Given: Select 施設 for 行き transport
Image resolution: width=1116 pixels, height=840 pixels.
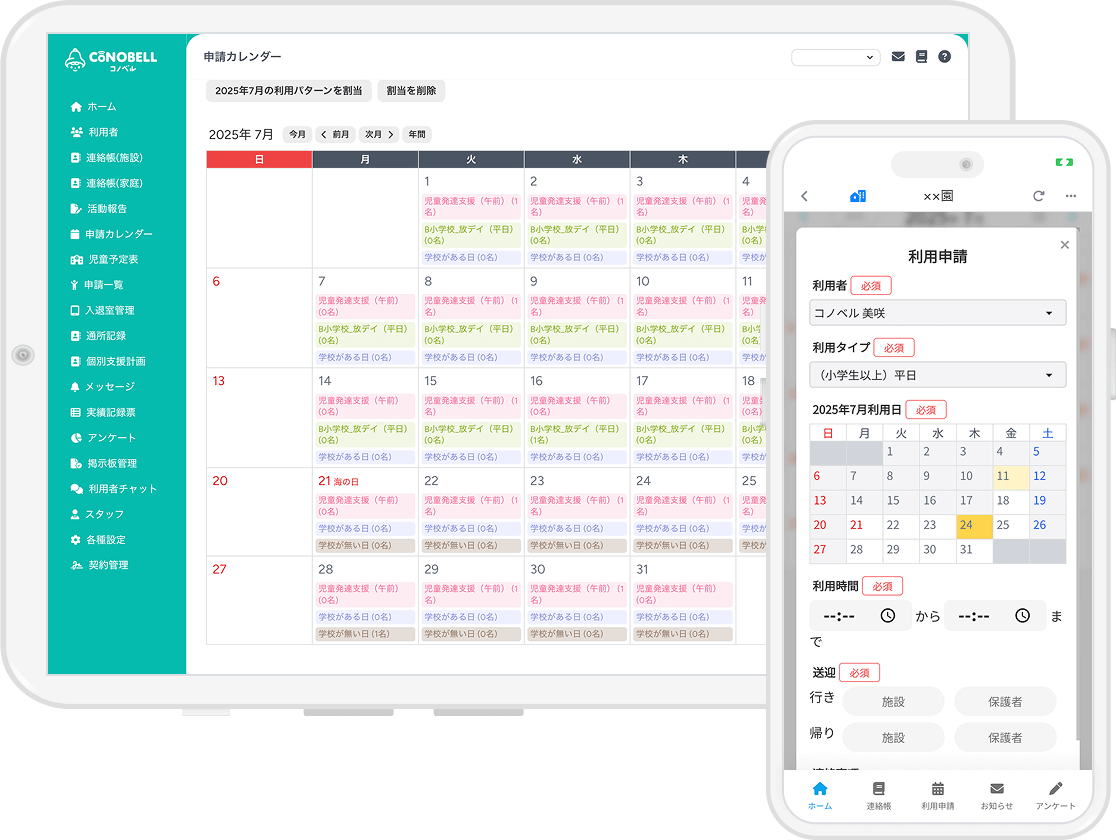Looking at the screenshot, I should [893, 702].
